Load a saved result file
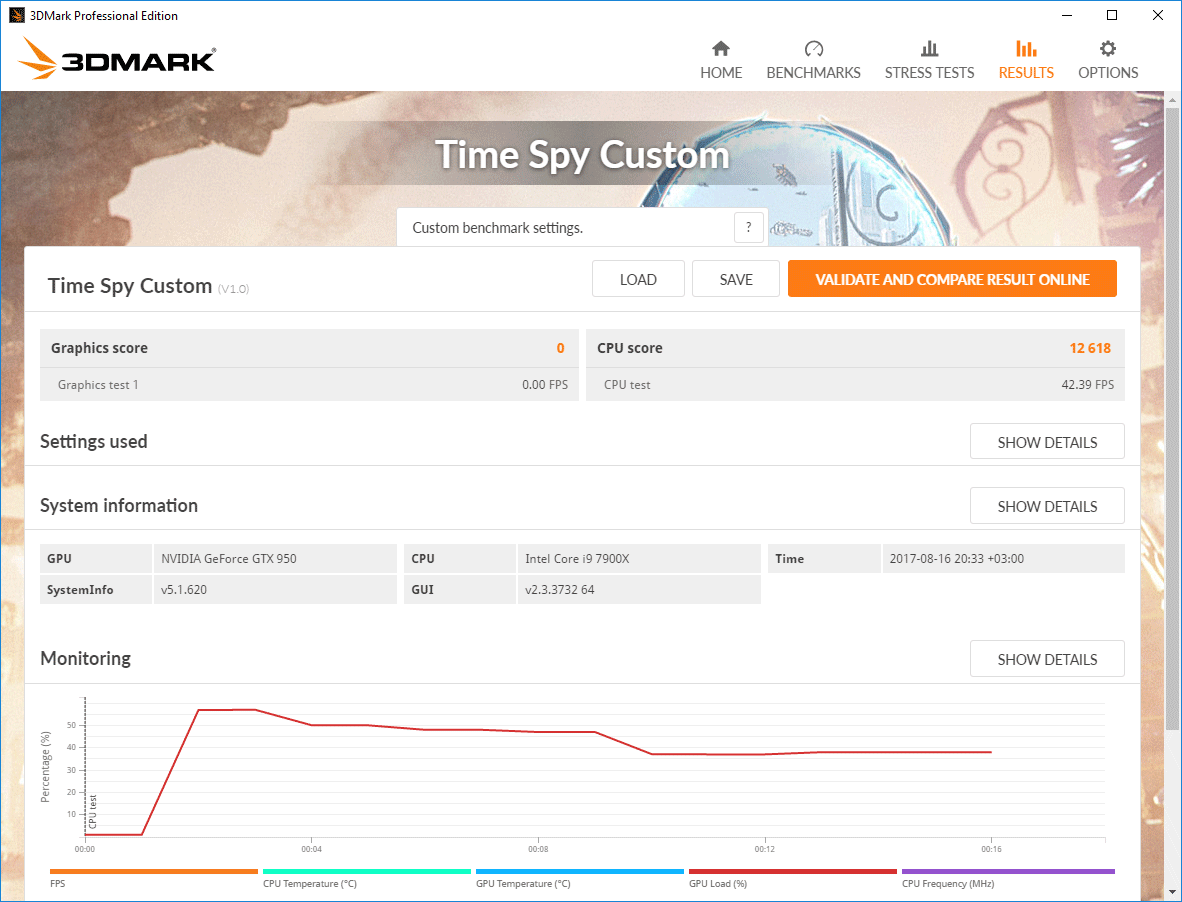The image size is (1182, 902). coord(638,279)
